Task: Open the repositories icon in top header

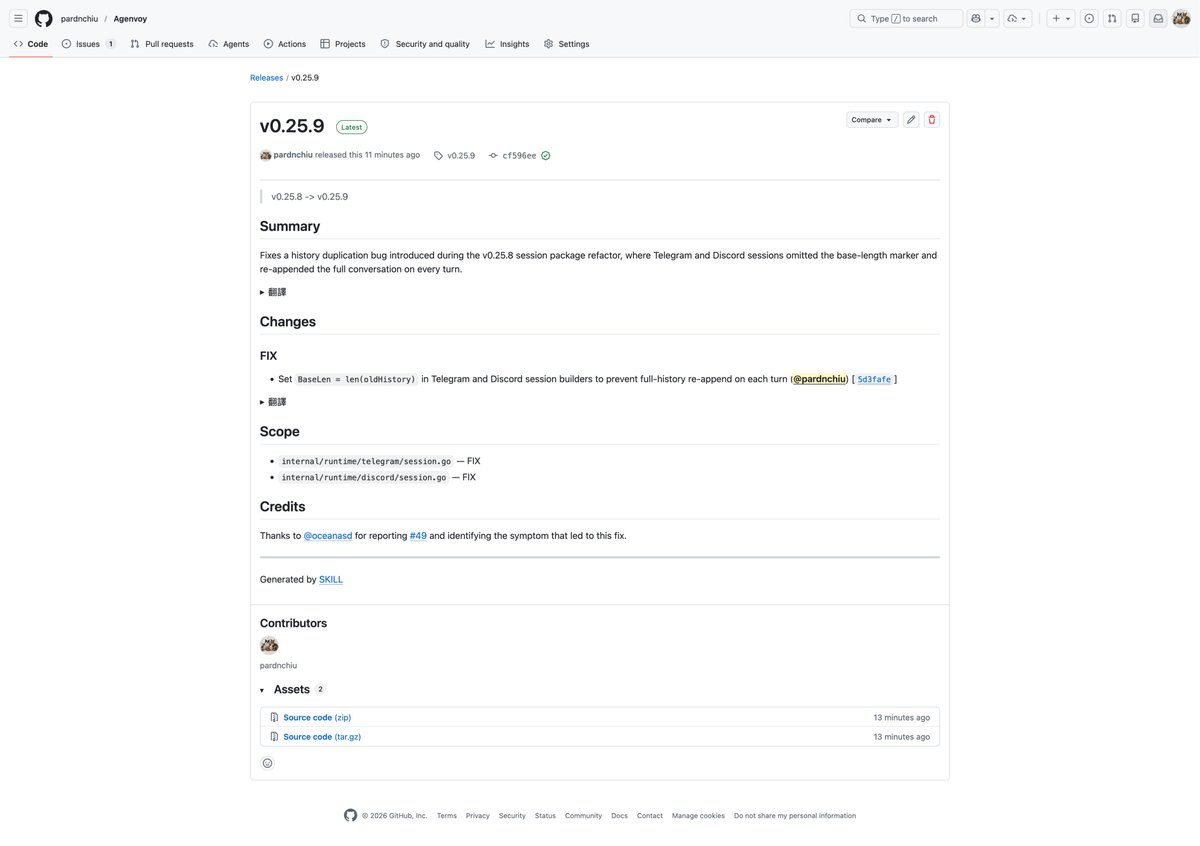Action: (1135, 18)
